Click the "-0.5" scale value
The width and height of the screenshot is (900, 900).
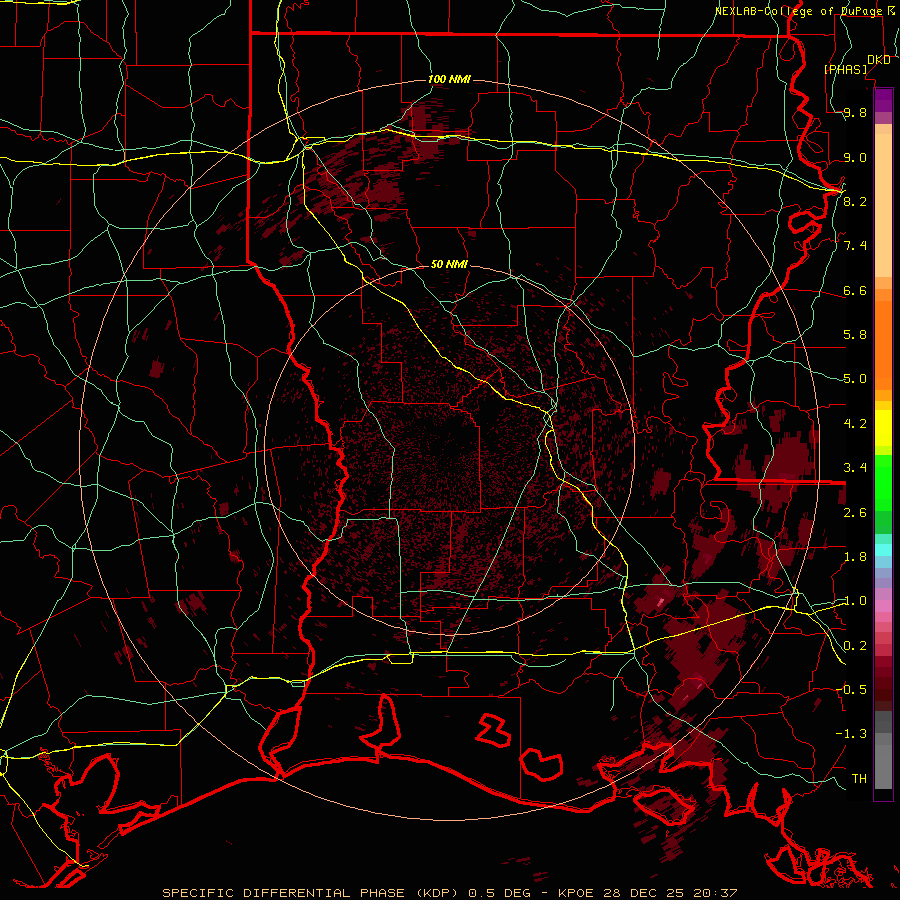pos(851,689)
